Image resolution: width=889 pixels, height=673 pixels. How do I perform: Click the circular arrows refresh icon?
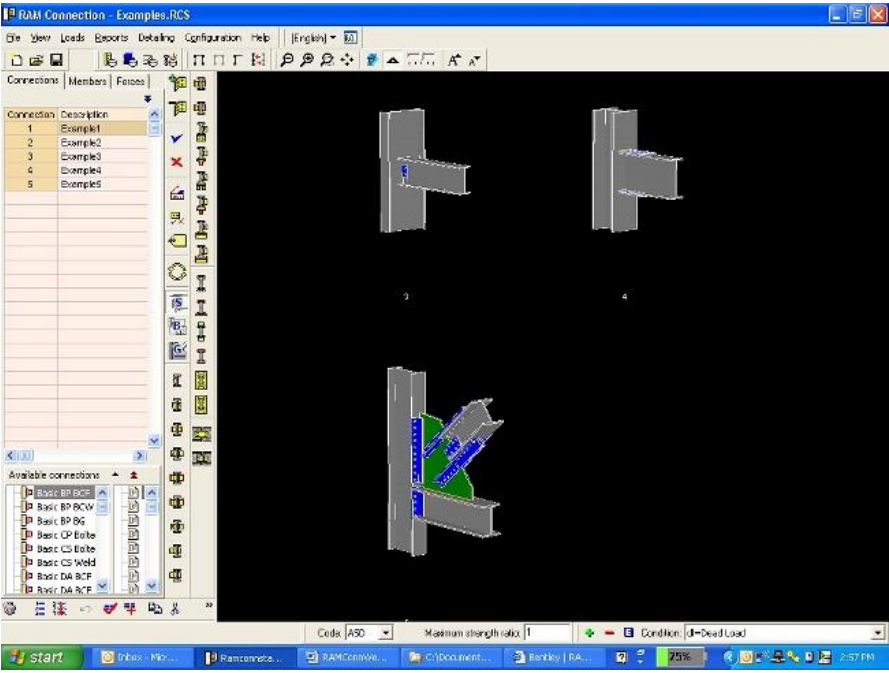(x=177, y=272)
